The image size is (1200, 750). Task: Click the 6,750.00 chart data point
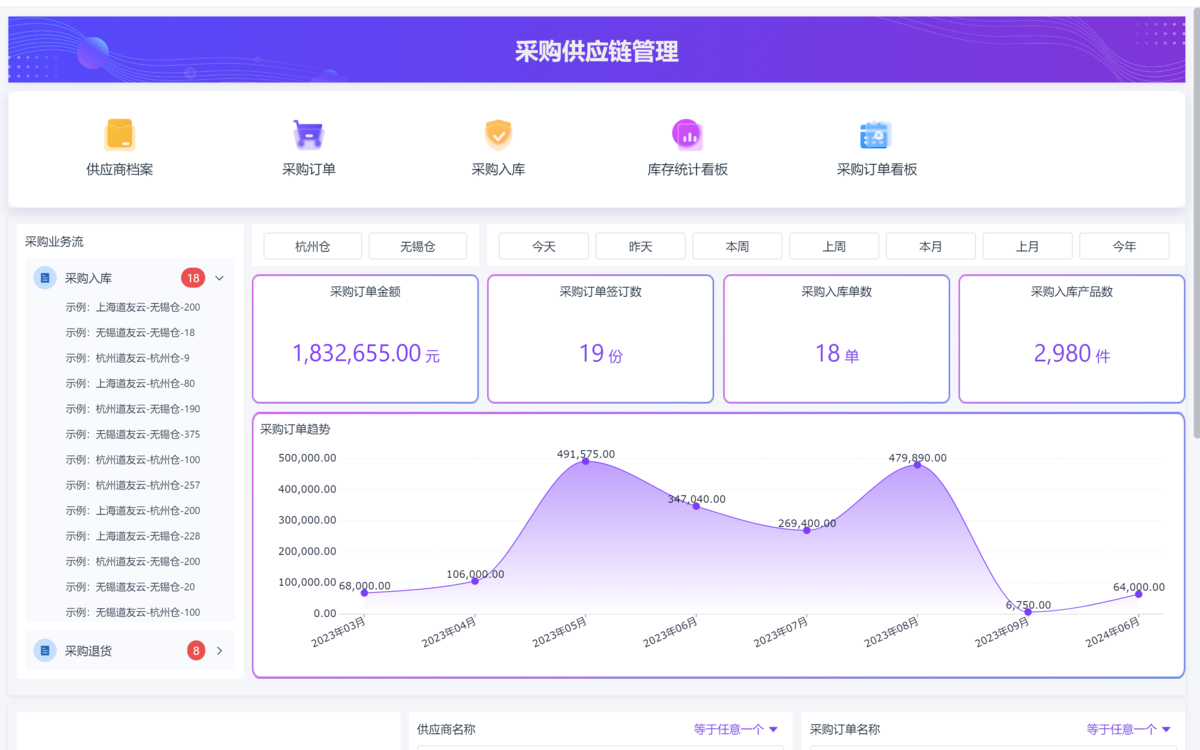pos(1028,612)
